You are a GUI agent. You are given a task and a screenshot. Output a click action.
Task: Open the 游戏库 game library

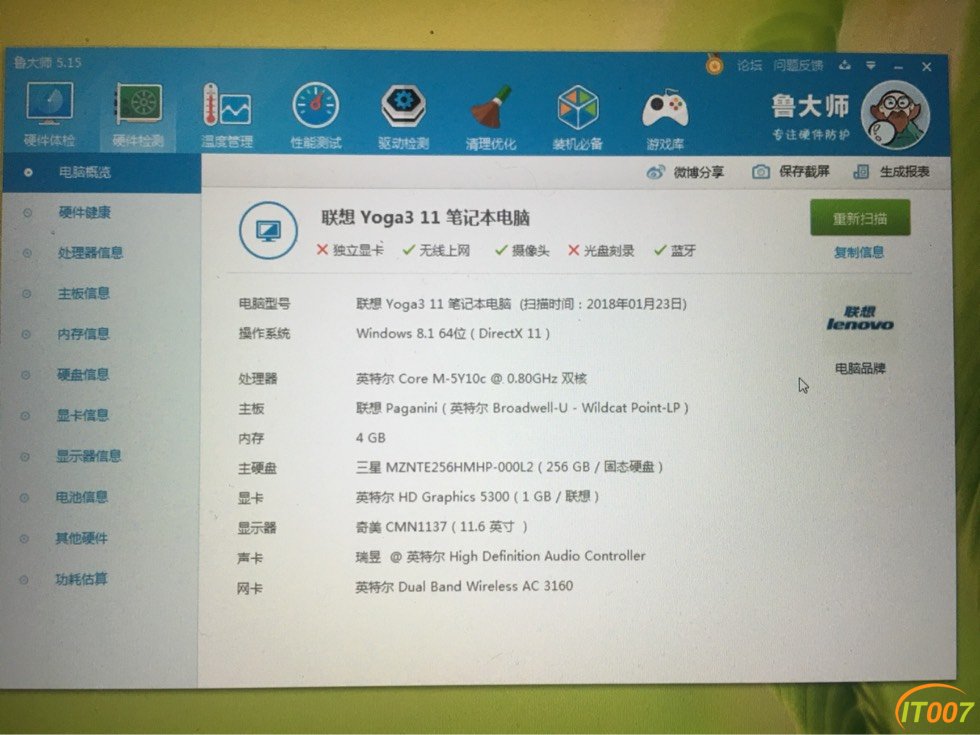click(665, 119)
